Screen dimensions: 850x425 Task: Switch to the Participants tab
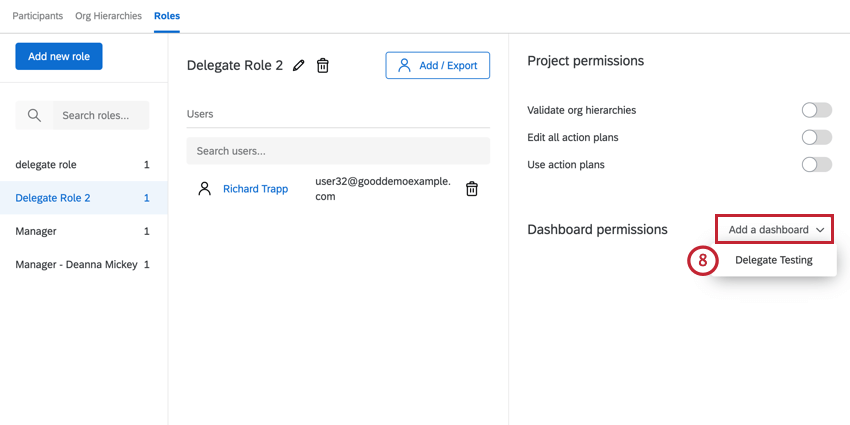tap(38, 16)
